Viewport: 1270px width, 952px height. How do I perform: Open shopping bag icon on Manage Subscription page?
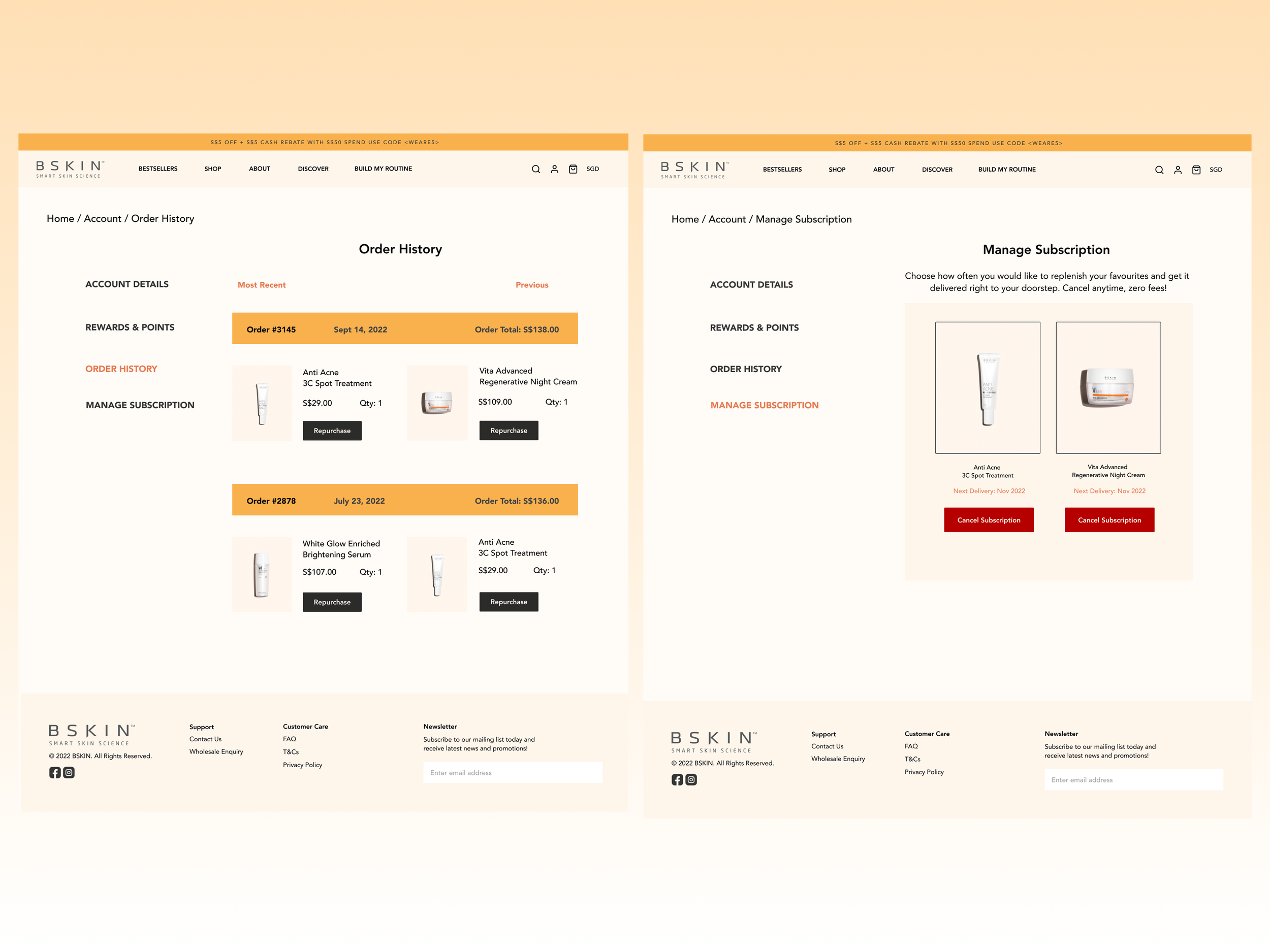pyautogui.click(x=1196, y=170)
